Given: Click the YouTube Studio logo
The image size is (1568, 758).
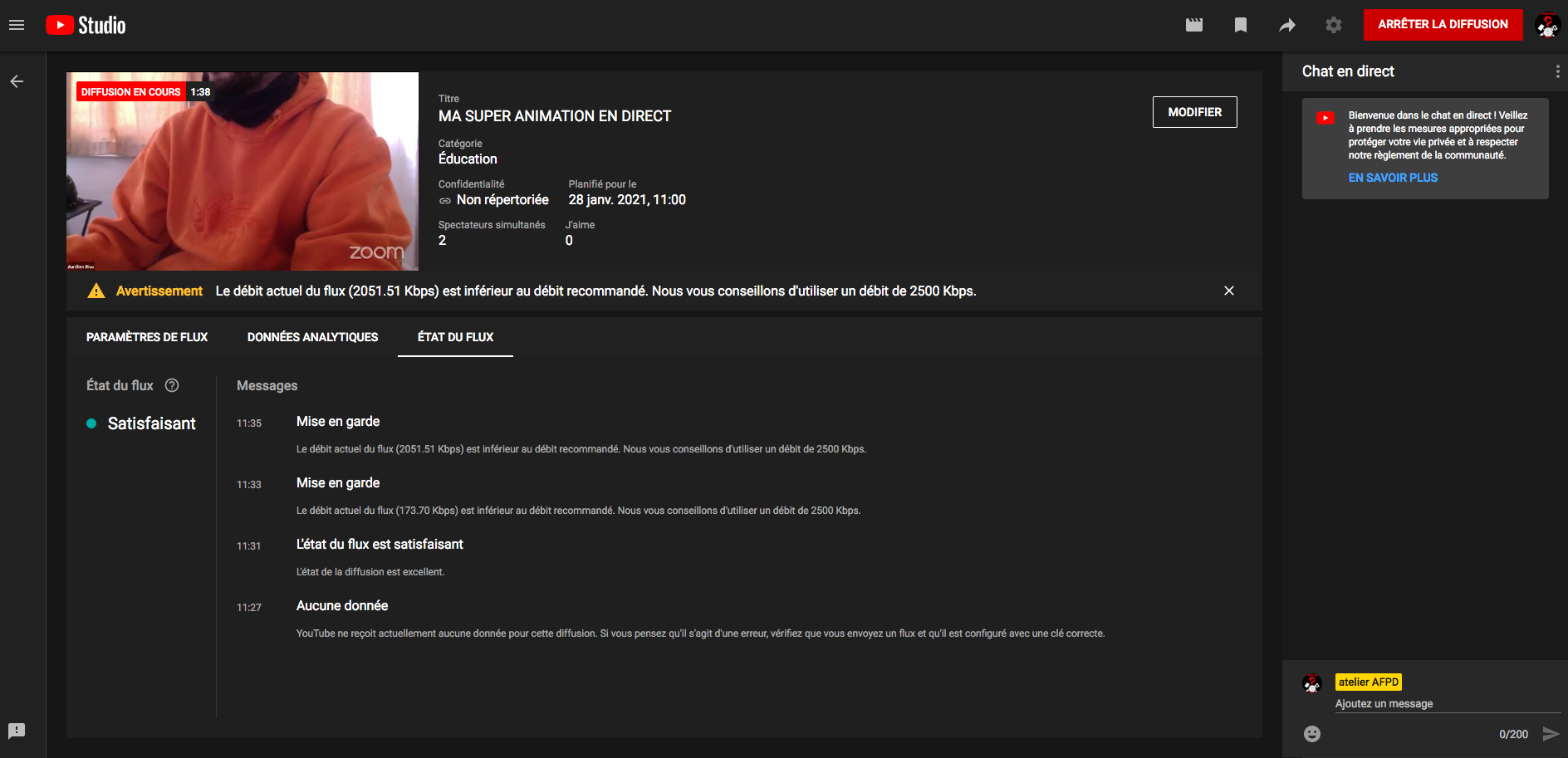Looking at the screenshot, I should [x=86, y=26].
